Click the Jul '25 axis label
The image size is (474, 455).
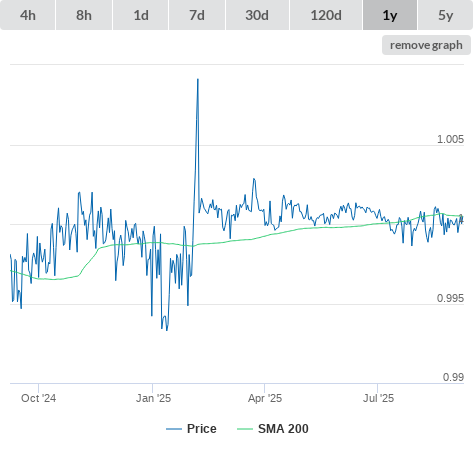pyautogui.click(x=378, y=398)
